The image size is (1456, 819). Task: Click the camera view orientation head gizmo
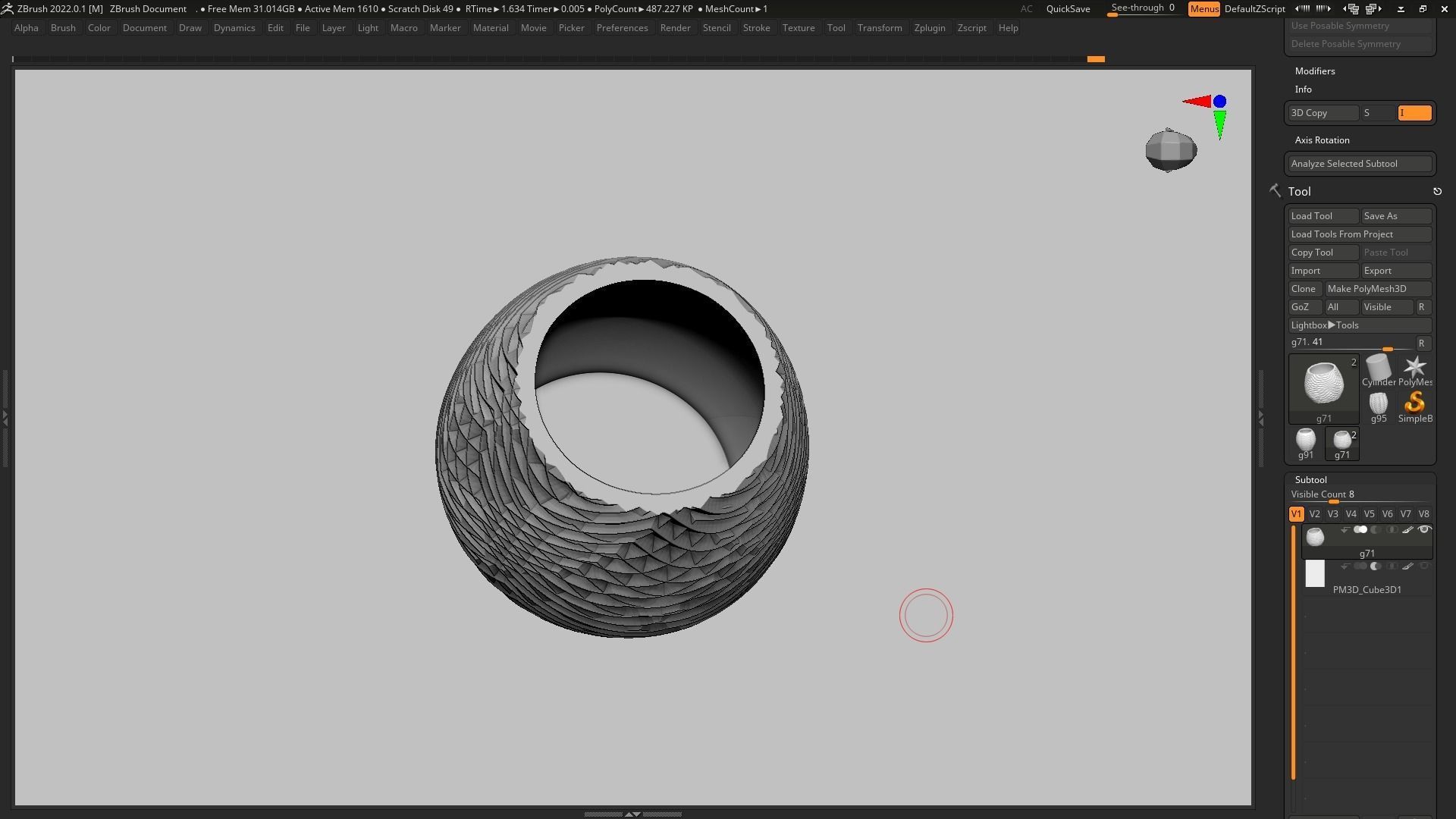[1171, 150]
